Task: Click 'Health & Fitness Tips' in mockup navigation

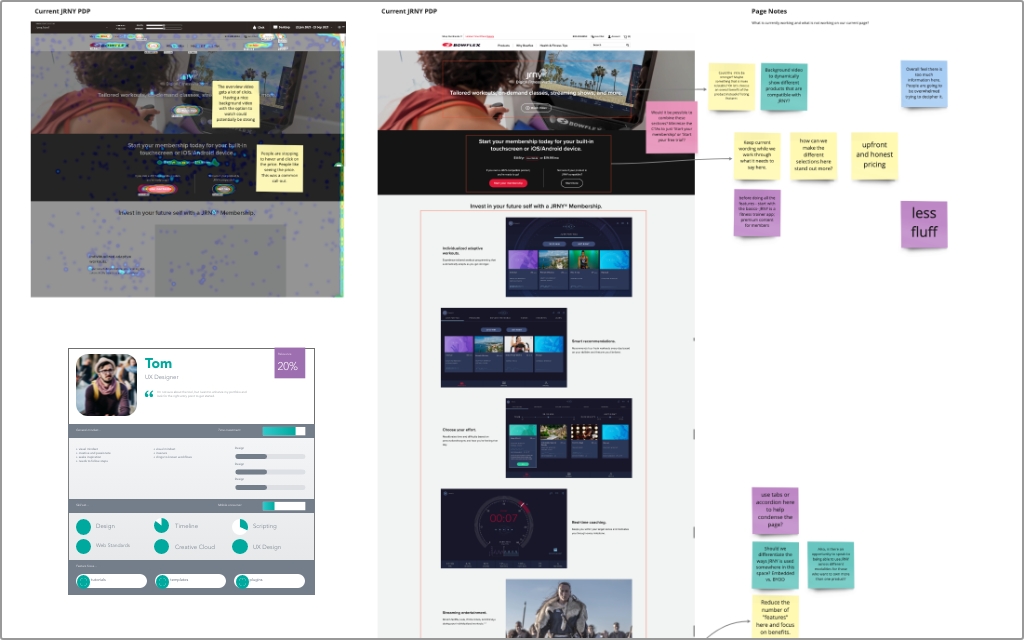Action: [x=553, y=46]
